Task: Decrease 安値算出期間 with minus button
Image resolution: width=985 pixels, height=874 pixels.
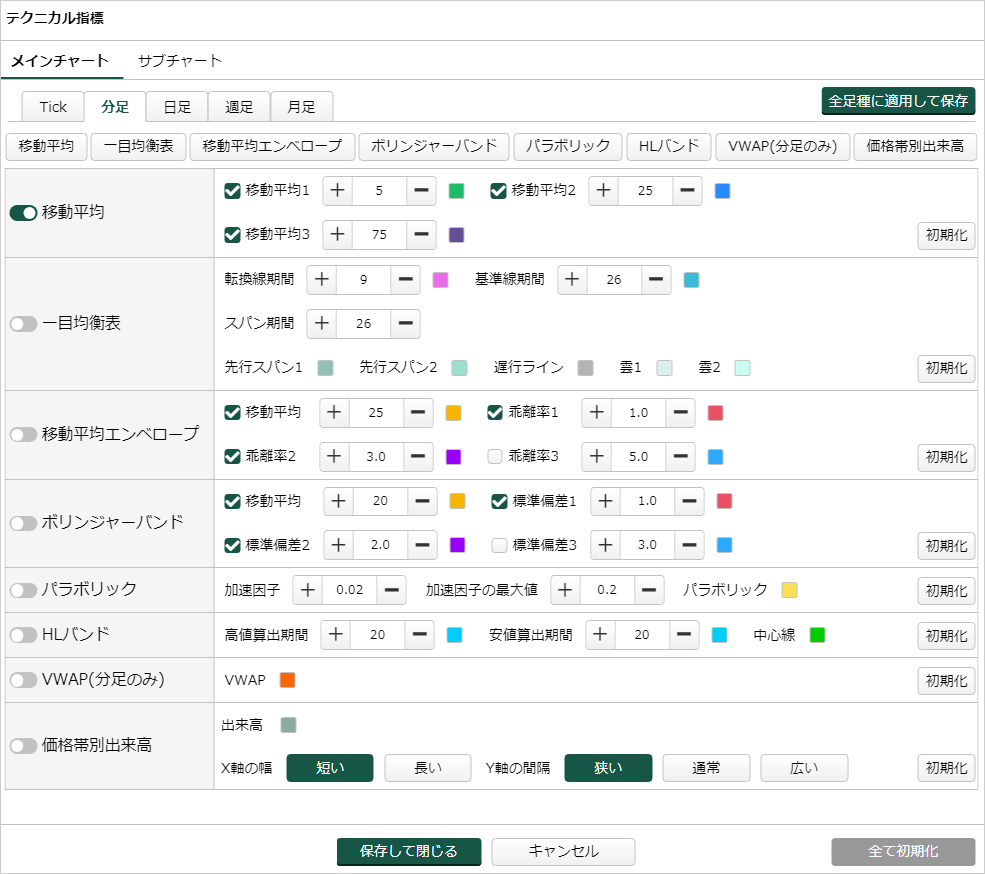Action: pos(684,635)
